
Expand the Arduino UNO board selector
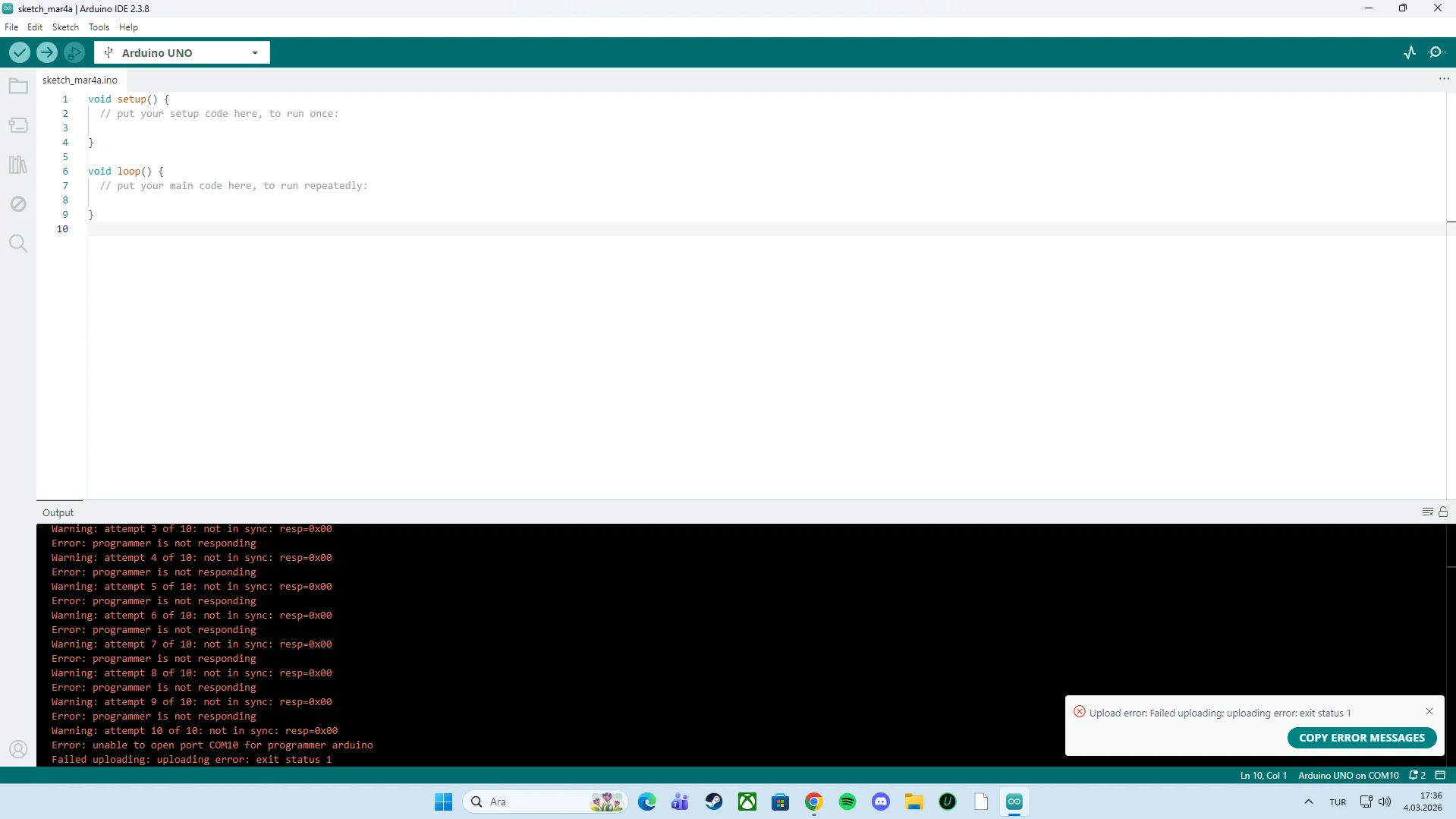coord(182,52)
